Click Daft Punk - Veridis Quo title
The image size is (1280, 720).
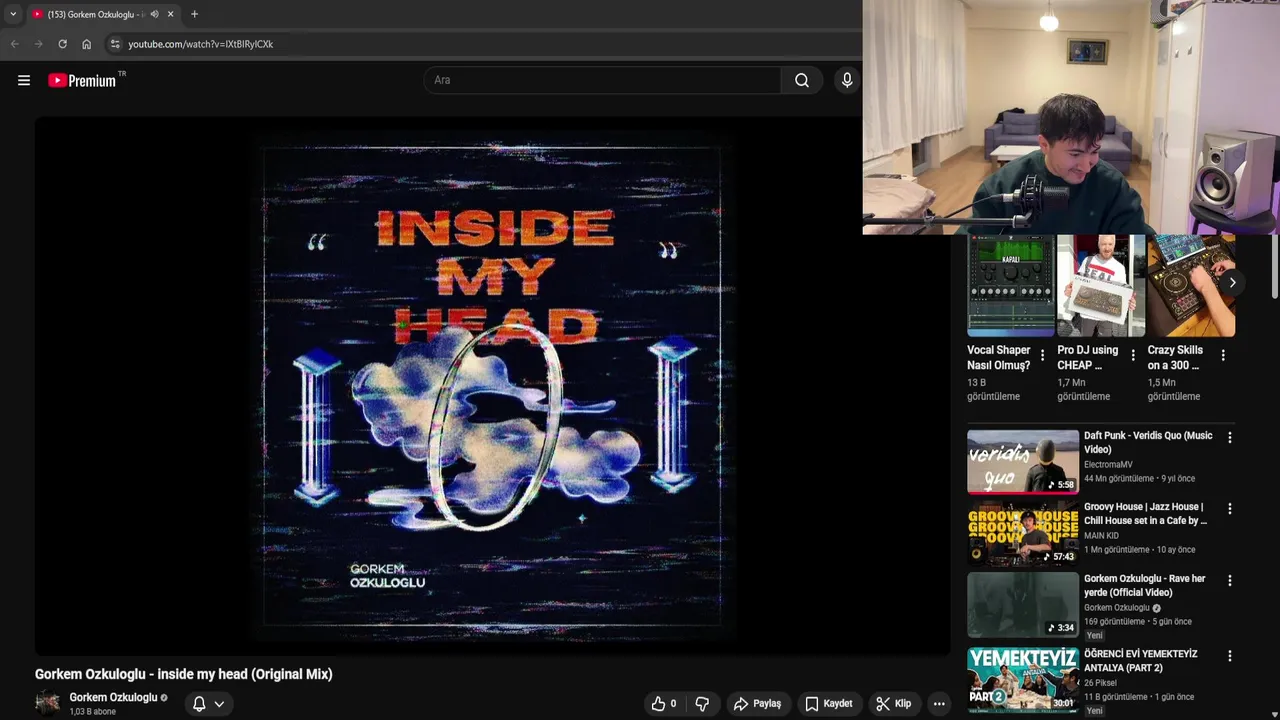click(x=1148, y=442)
